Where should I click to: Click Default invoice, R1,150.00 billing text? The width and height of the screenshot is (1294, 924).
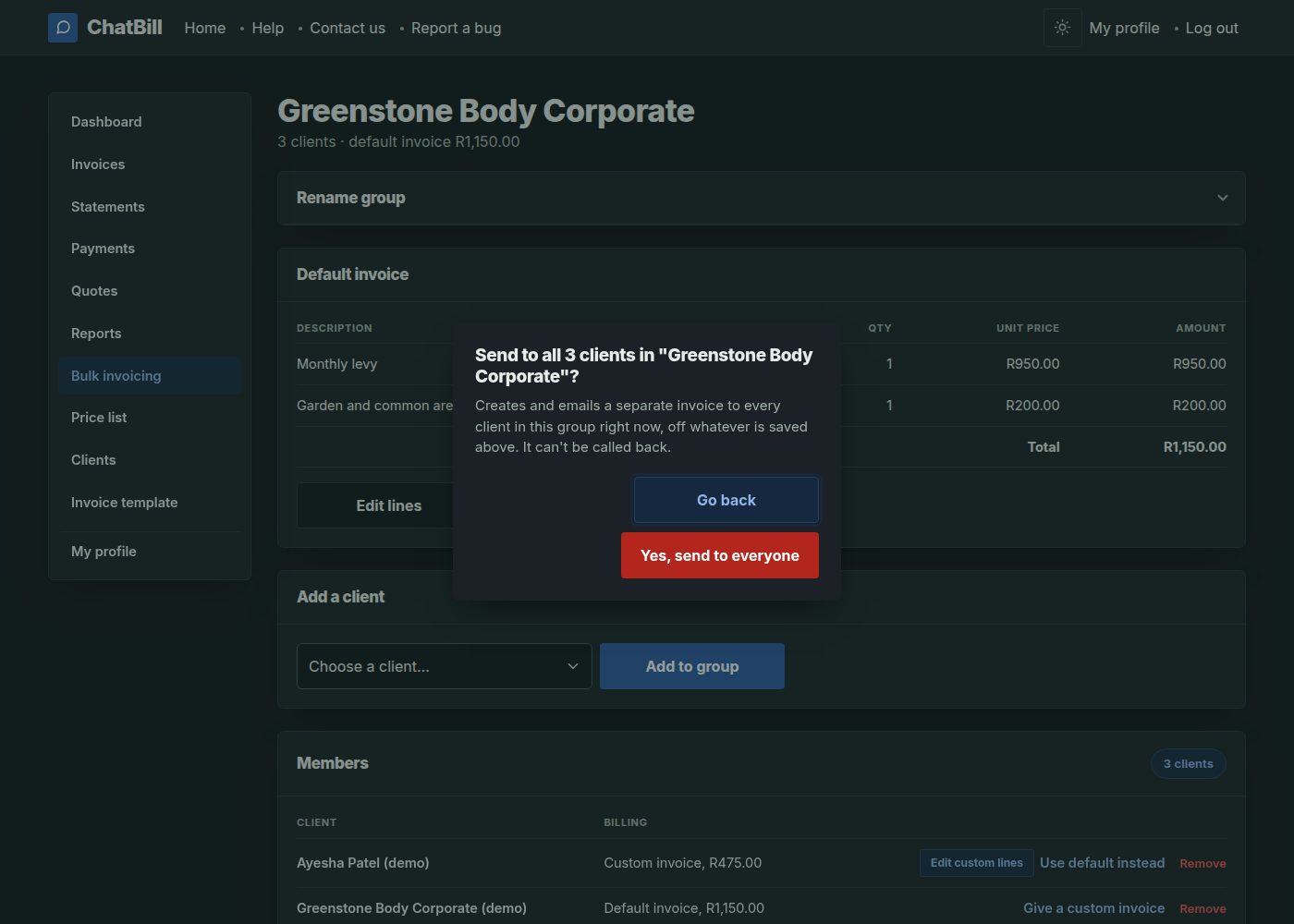[684, 908]
